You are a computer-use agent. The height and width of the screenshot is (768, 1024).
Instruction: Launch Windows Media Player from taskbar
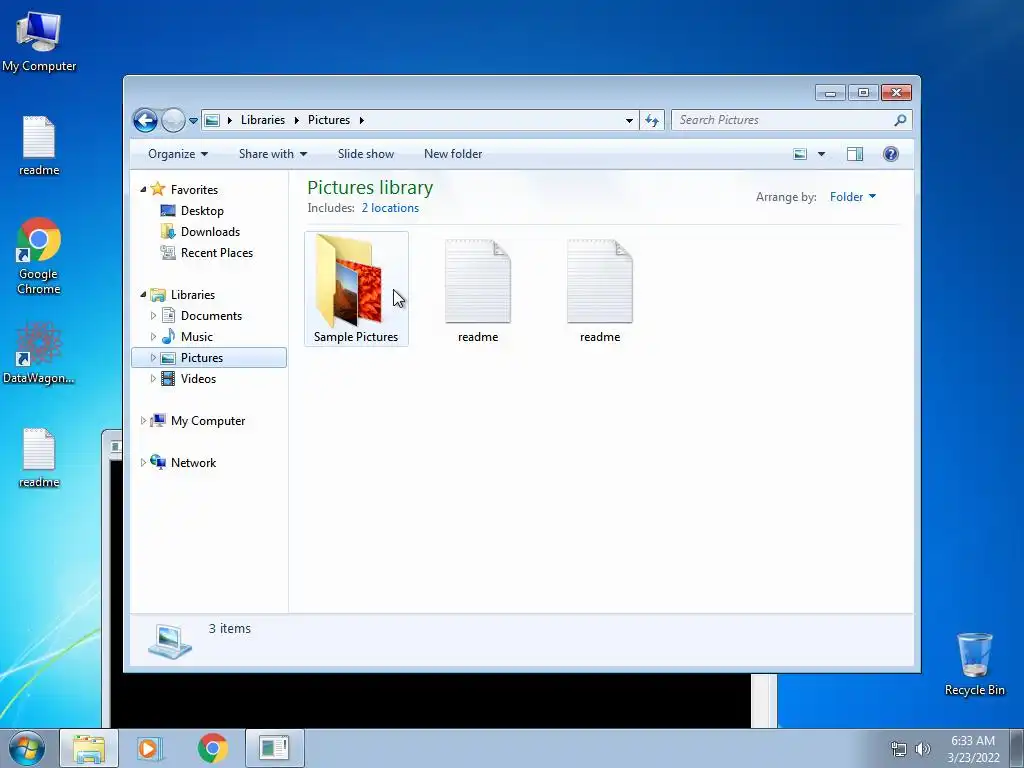(150, 748)
